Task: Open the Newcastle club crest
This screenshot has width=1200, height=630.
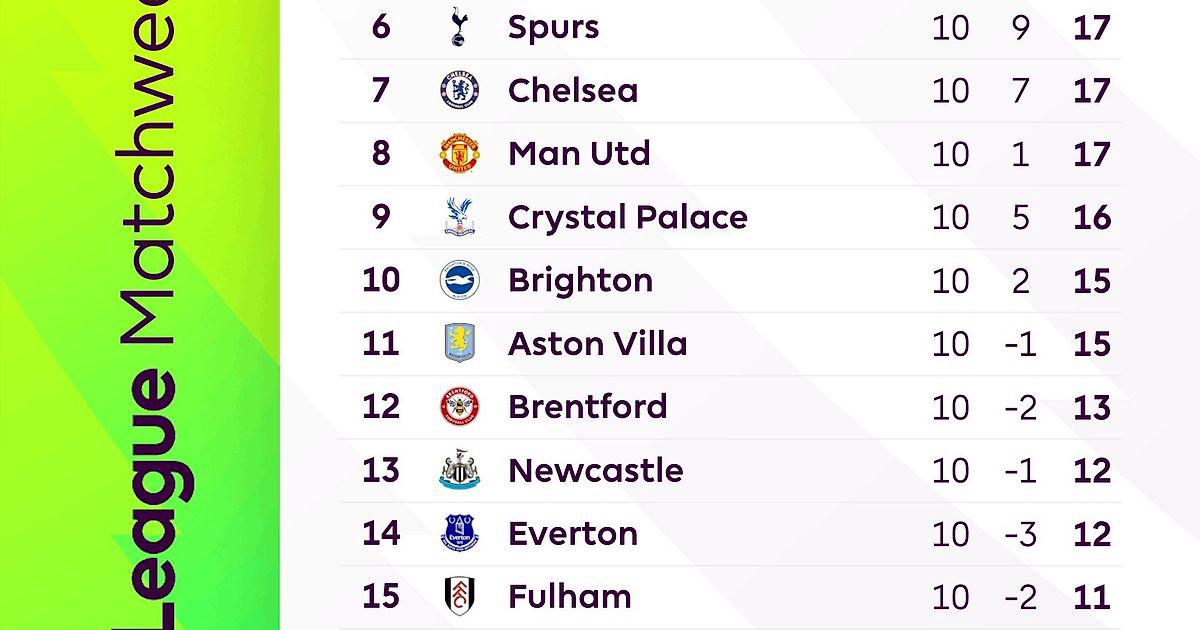Action: [x=460, y=470]
